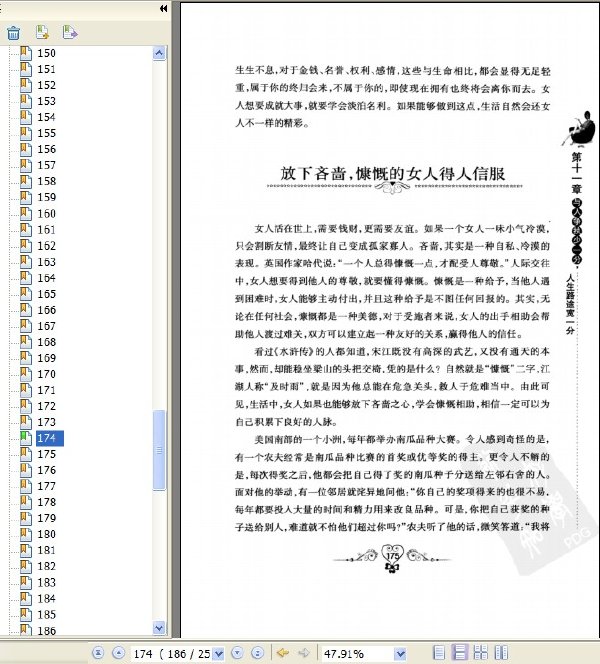Select bookmark 175
The width and height of the screenshot is (600, 664).
46,454
